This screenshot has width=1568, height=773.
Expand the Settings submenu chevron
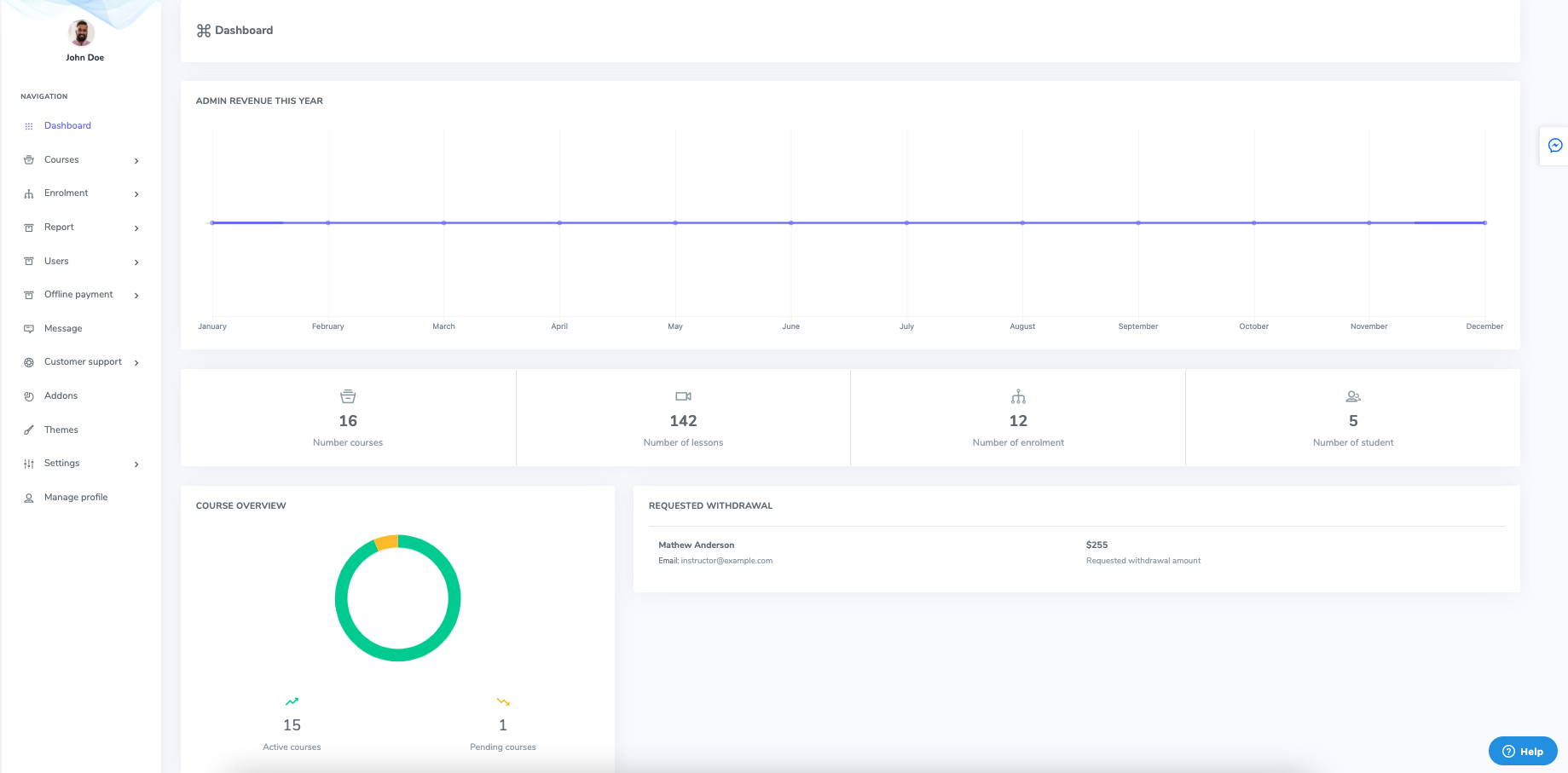pyautogui.click(x=136, y=464)
